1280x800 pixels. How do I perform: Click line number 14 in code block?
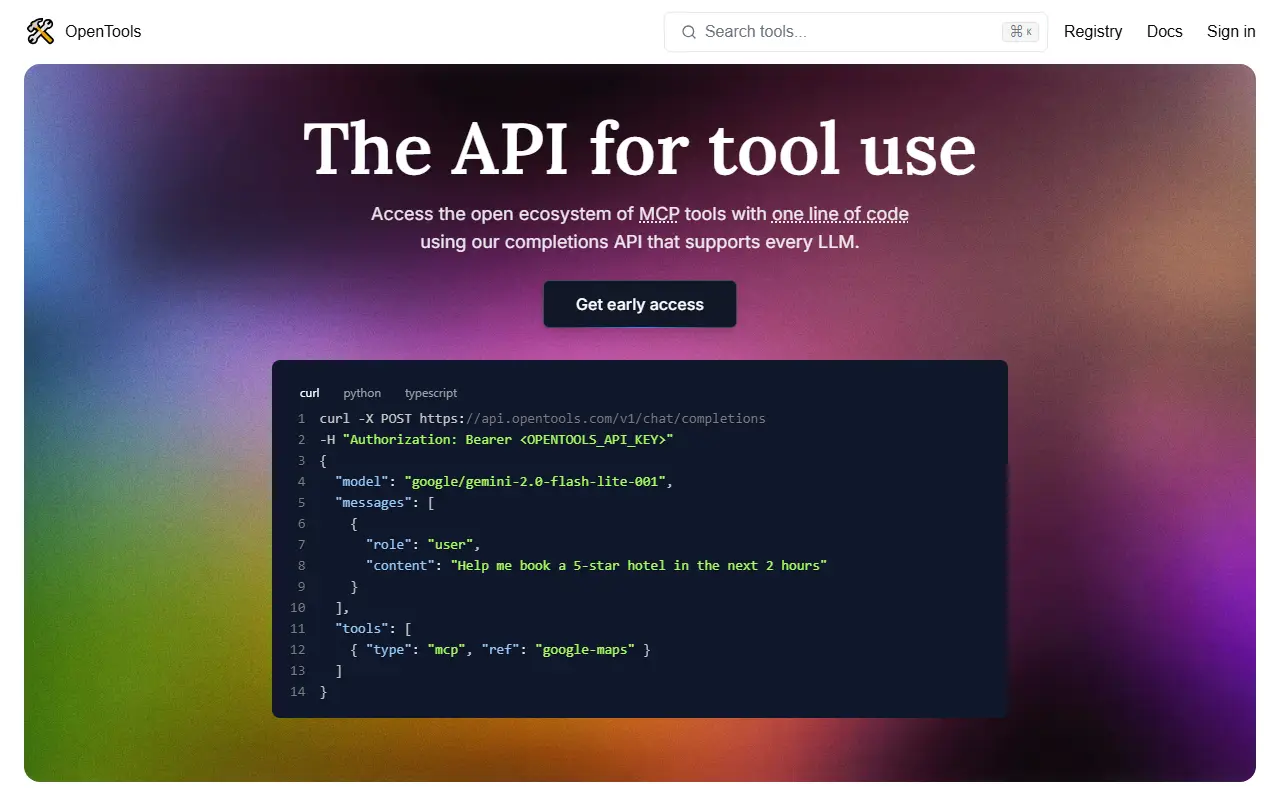[x=297, y=691]
